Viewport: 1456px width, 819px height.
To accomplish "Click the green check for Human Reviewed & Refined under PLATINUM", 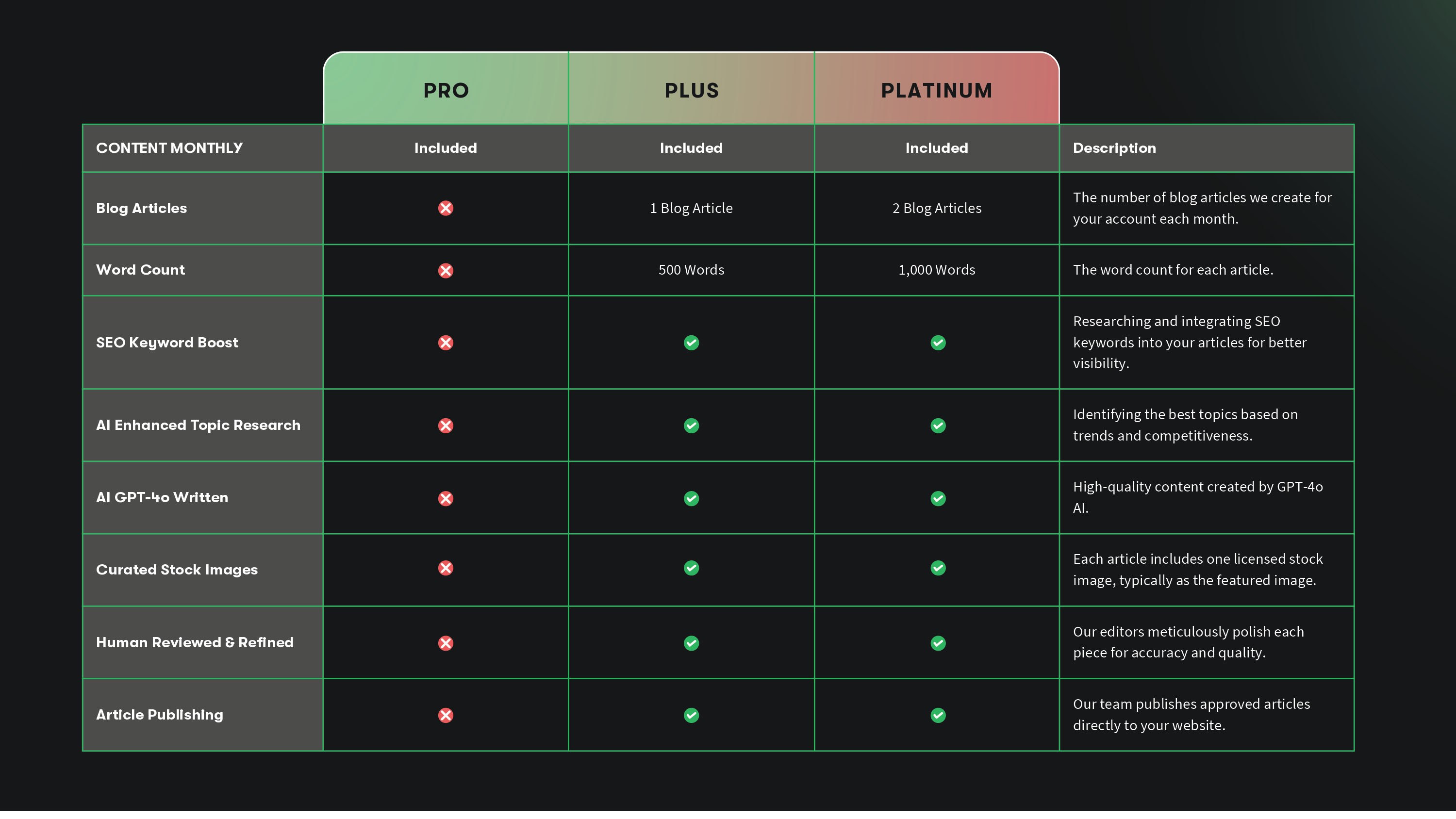I will tap(938, 643).
